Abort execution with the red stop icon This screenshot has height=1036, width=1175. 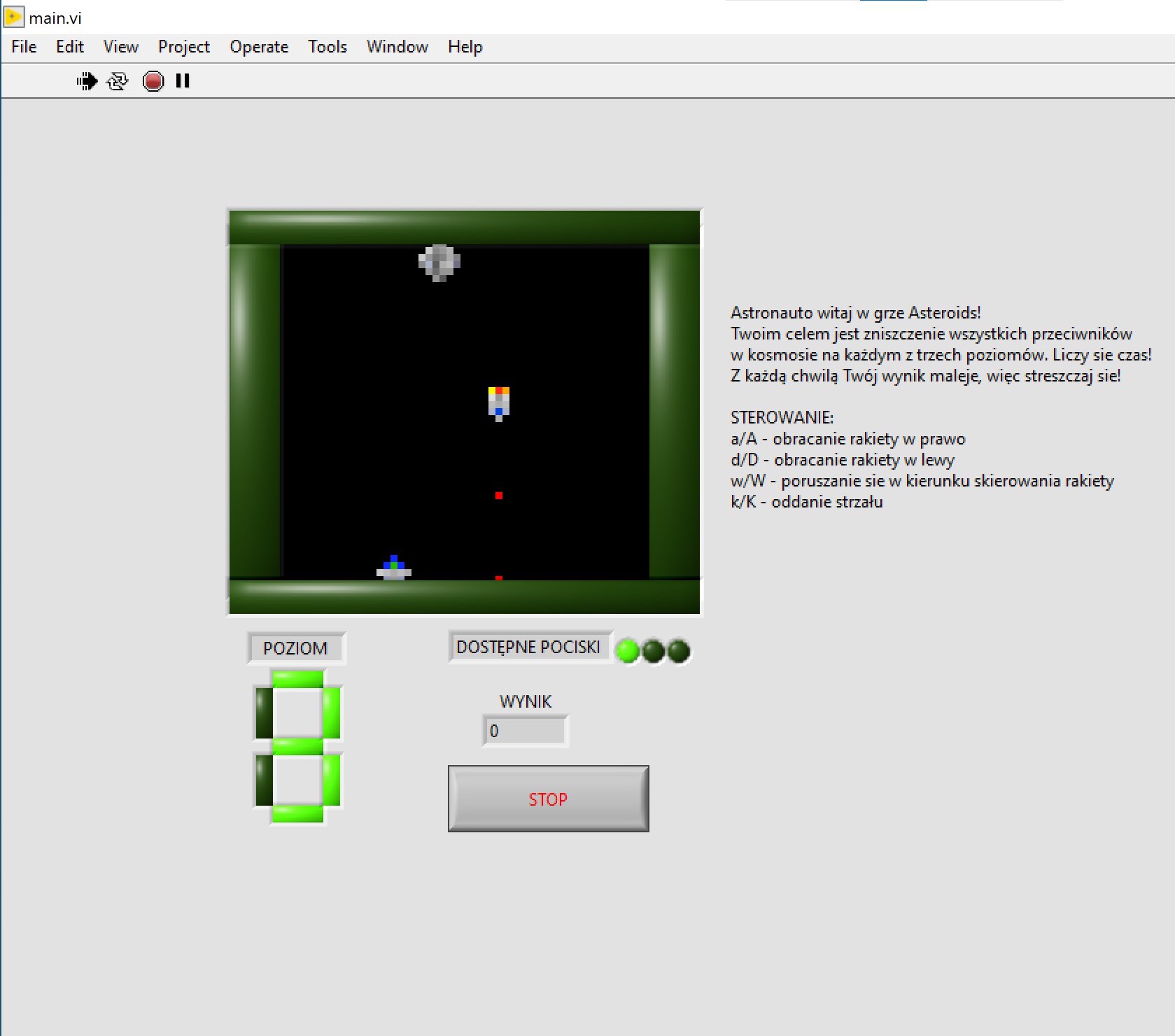click(153, 81)
